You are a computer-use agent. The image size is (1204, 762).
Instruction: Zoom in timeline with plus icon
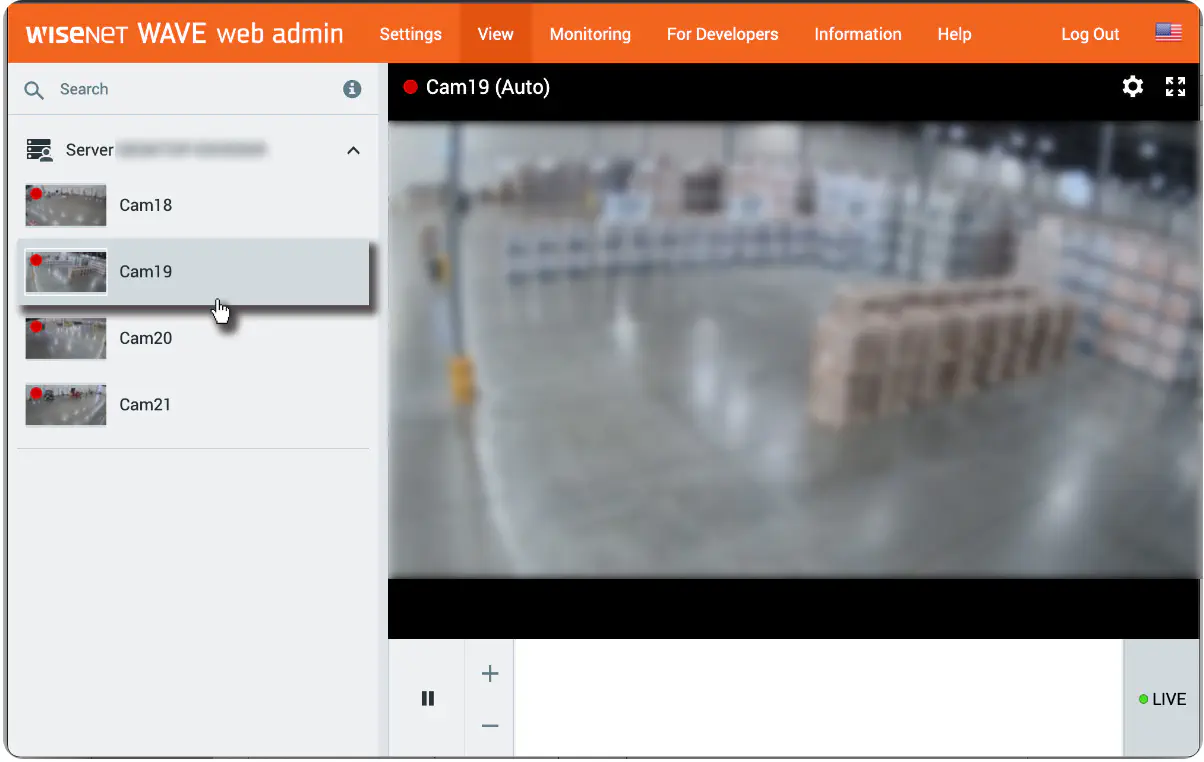point(490,674)
